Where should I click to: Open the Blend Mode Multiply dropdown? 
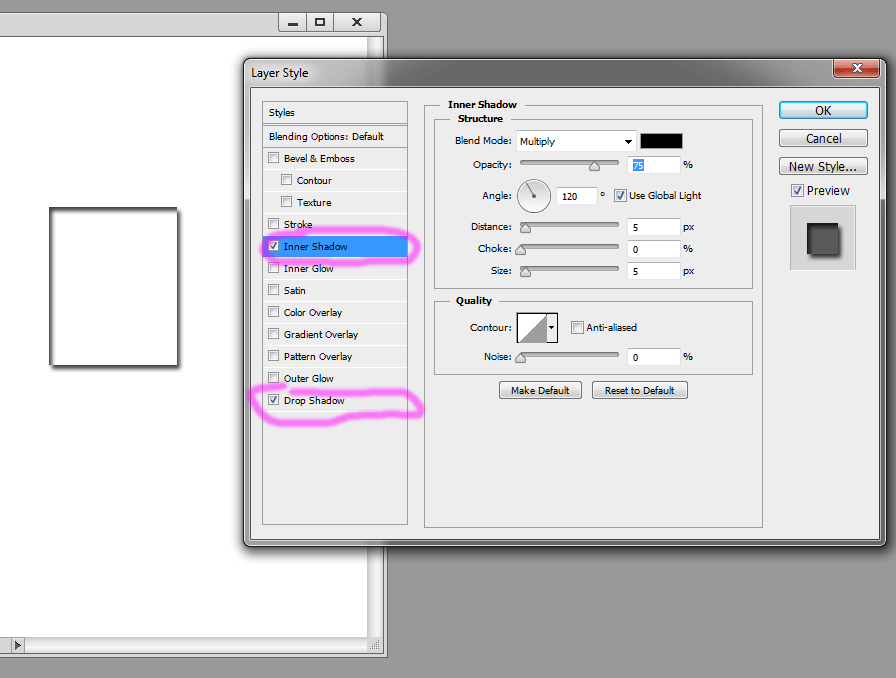576,141
